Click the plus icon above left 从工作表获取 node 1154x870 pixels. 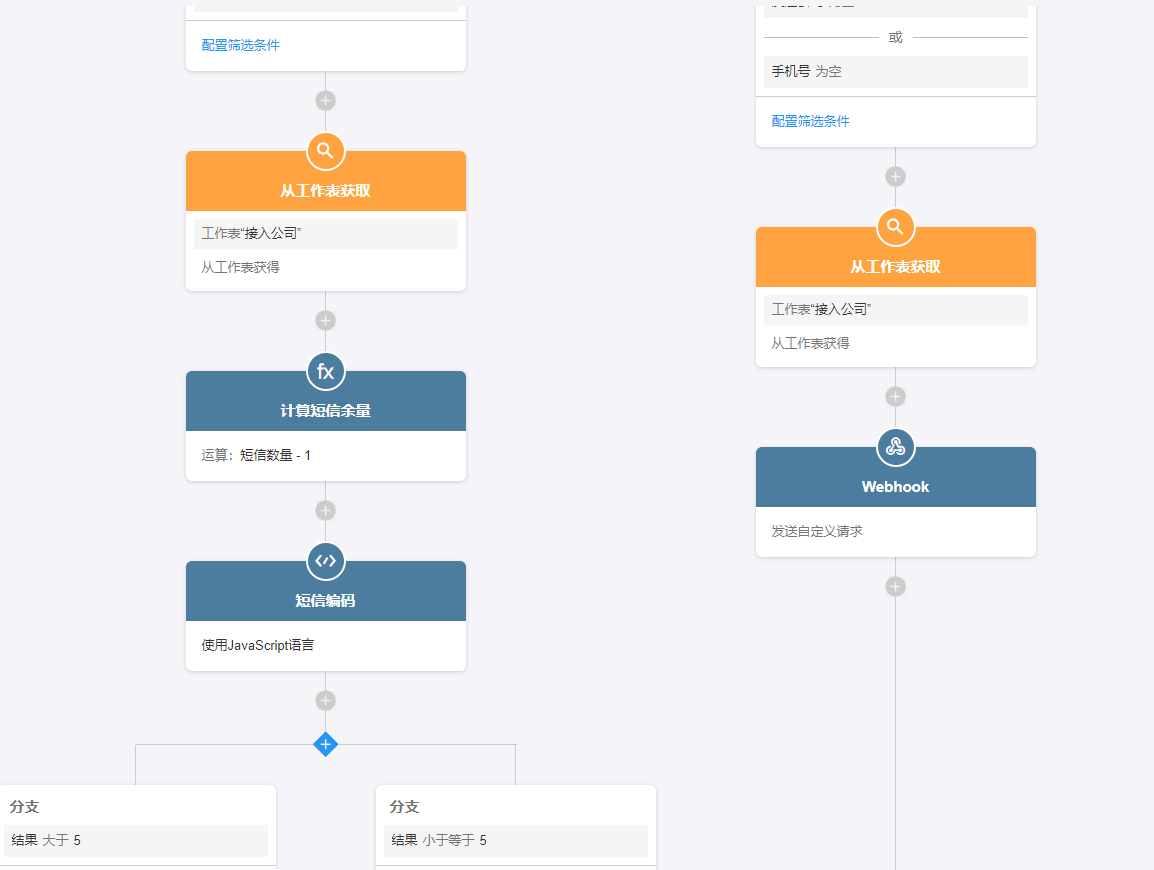(325, 100)
